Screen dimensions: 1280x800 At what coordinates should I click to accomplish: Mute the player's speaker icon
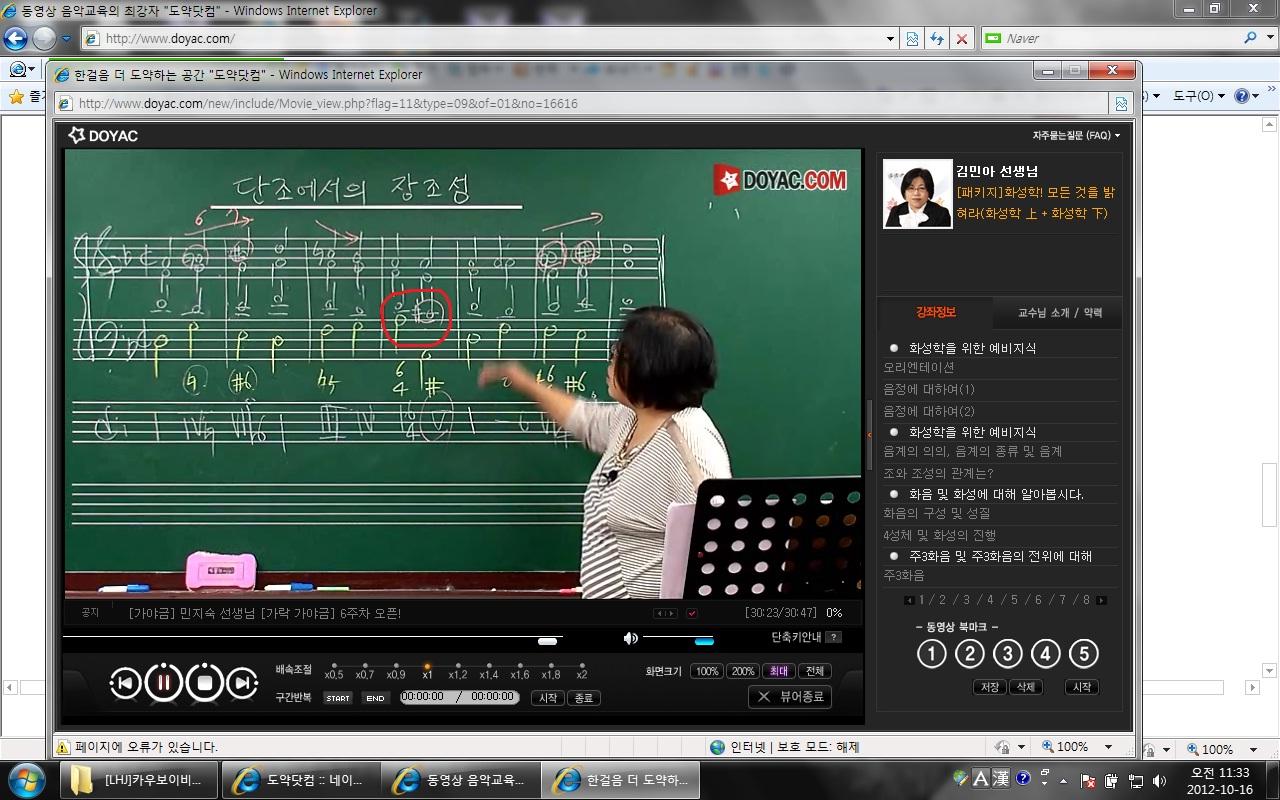click(630, 638)
